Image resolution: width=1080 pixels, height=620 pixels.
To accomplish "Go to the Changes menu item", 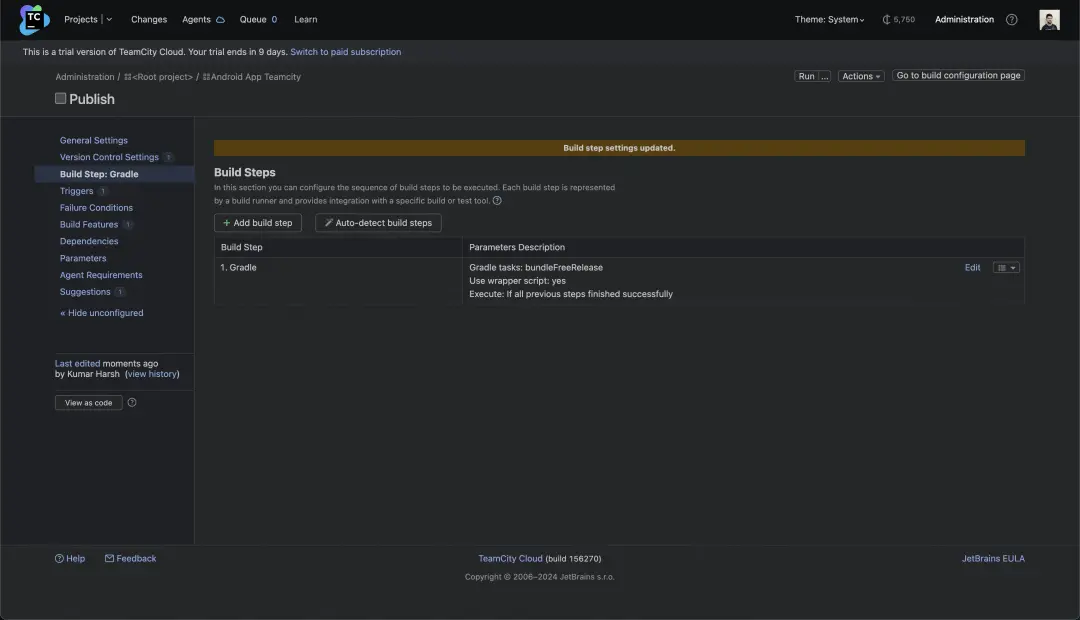I will [x=149, y=20].
